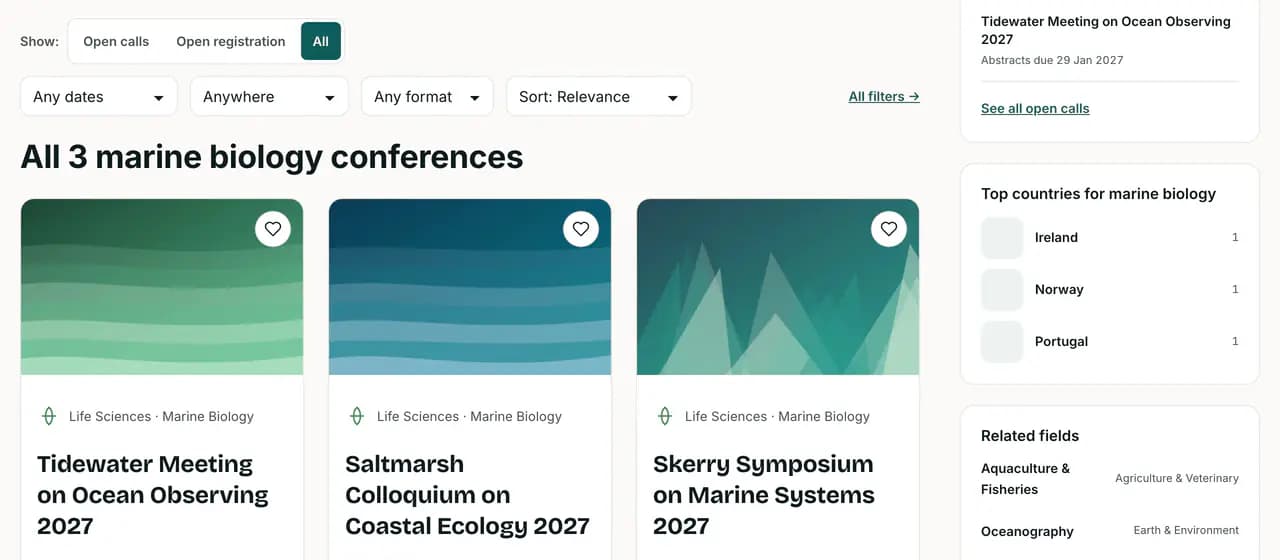Click Life Sciences · Marine Biology on Saltmarsh card
Screen dimensions: 1280x560
tap(469, 416)
